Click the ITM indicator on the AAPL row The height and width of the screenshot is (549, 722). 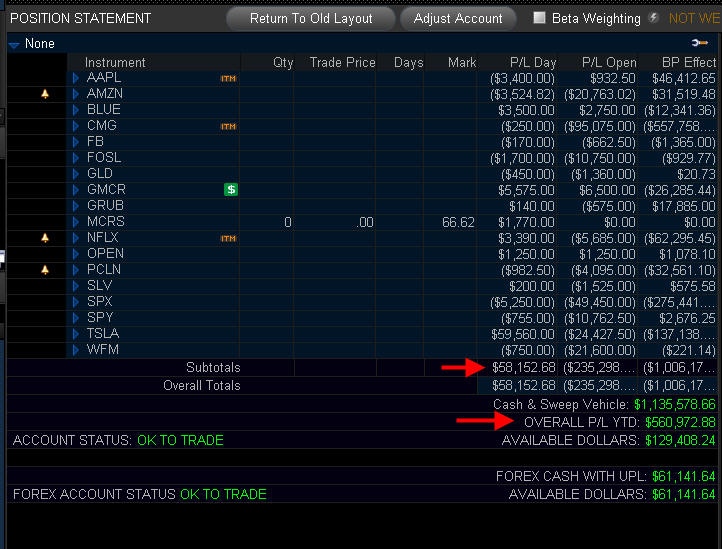point(228,78)
